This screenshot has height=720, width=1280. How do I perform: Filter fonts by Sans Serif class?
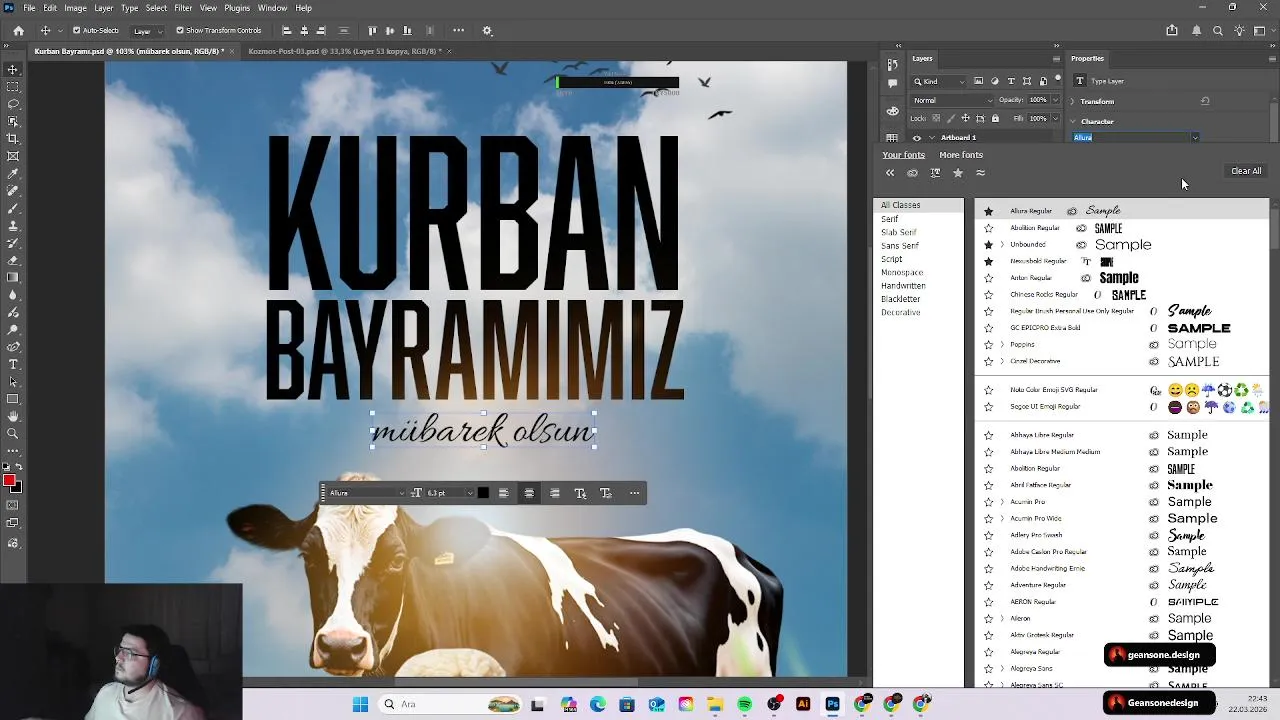pos(899,245)
